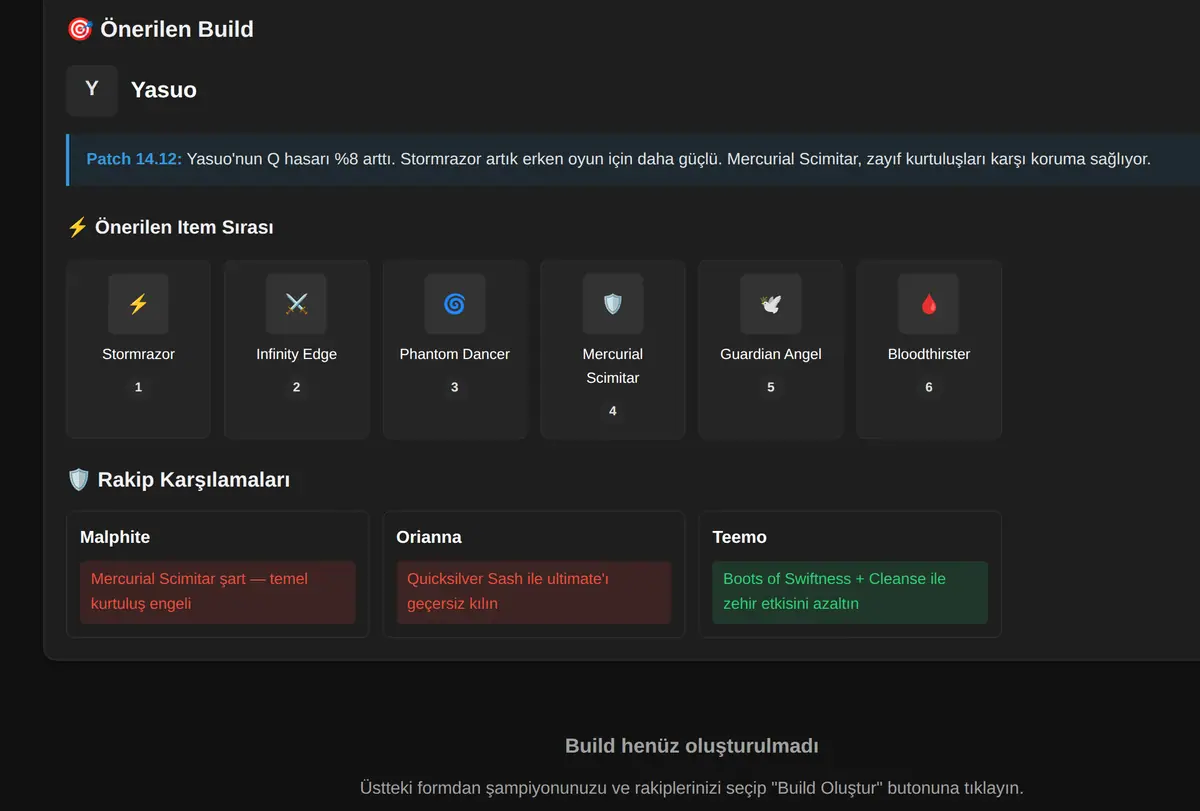1200x811 pixels.
Task: Click the target icon beside Önerilen Build
Action: 79,29
